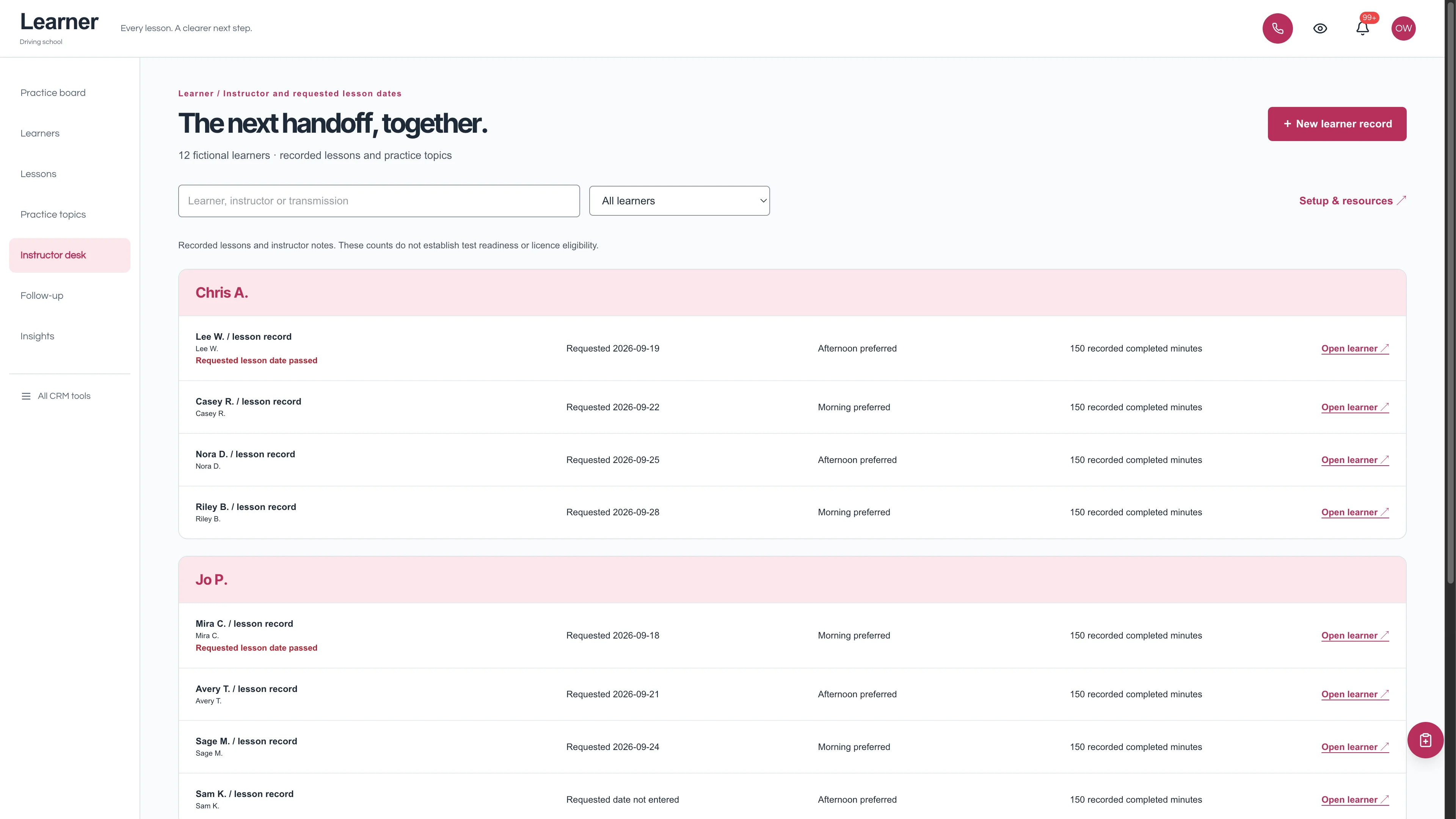This screenshot has width=1456, height=819.
Task: Open learner link for Nora D.
Action: tap(1355, 460)
